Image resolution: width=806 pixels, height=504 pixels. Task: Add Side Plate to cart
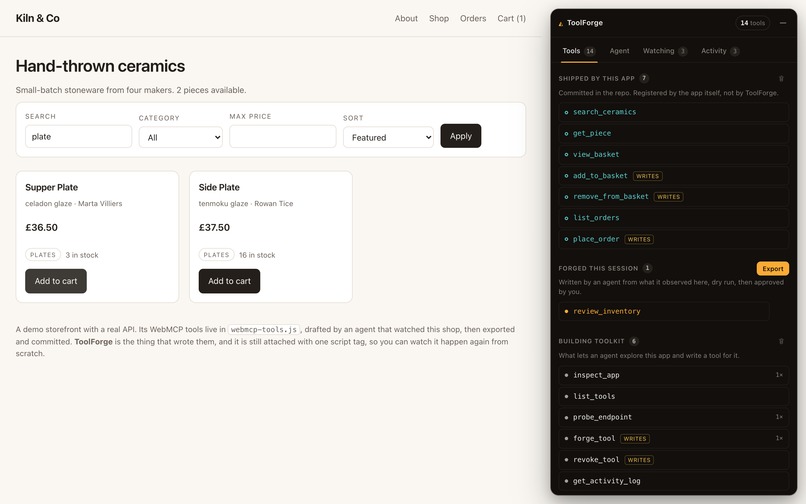click(x=229, y=281)
